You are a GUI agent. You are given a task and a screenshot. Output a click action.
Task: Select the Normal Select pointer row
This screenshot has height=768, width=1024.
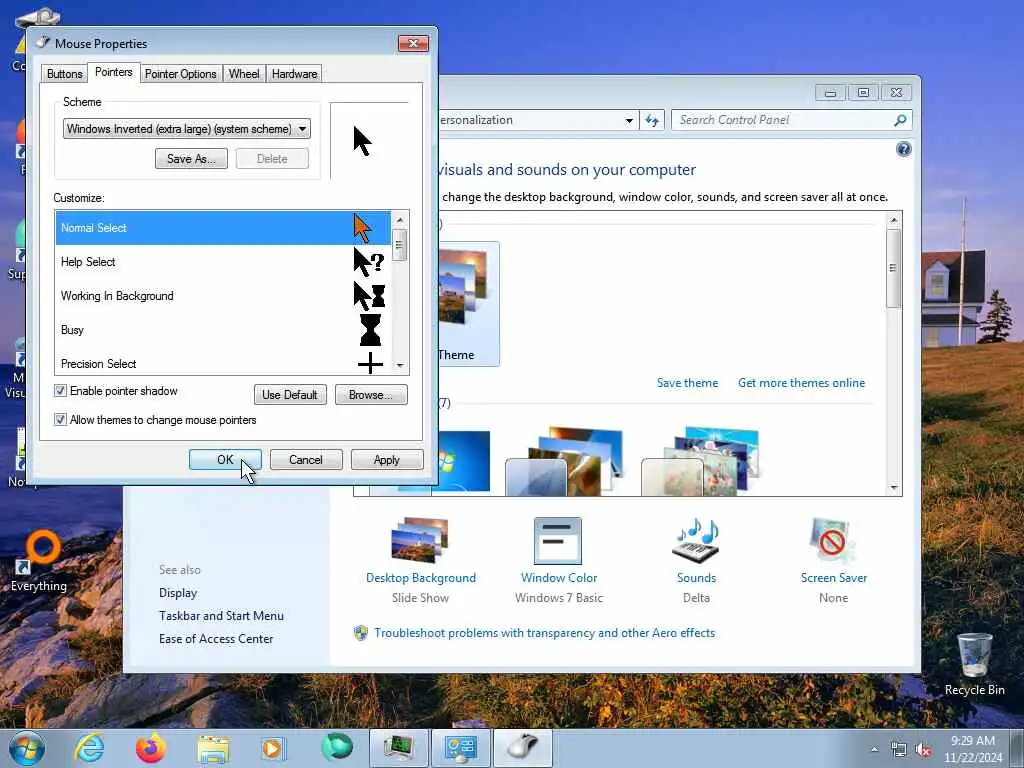tap(223, 228)
